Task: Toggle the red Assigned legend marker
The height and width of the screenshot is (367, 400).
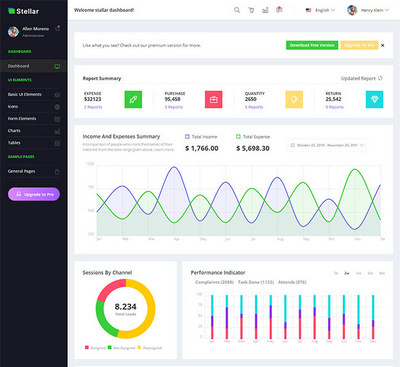Action: (x=87, y=347)
